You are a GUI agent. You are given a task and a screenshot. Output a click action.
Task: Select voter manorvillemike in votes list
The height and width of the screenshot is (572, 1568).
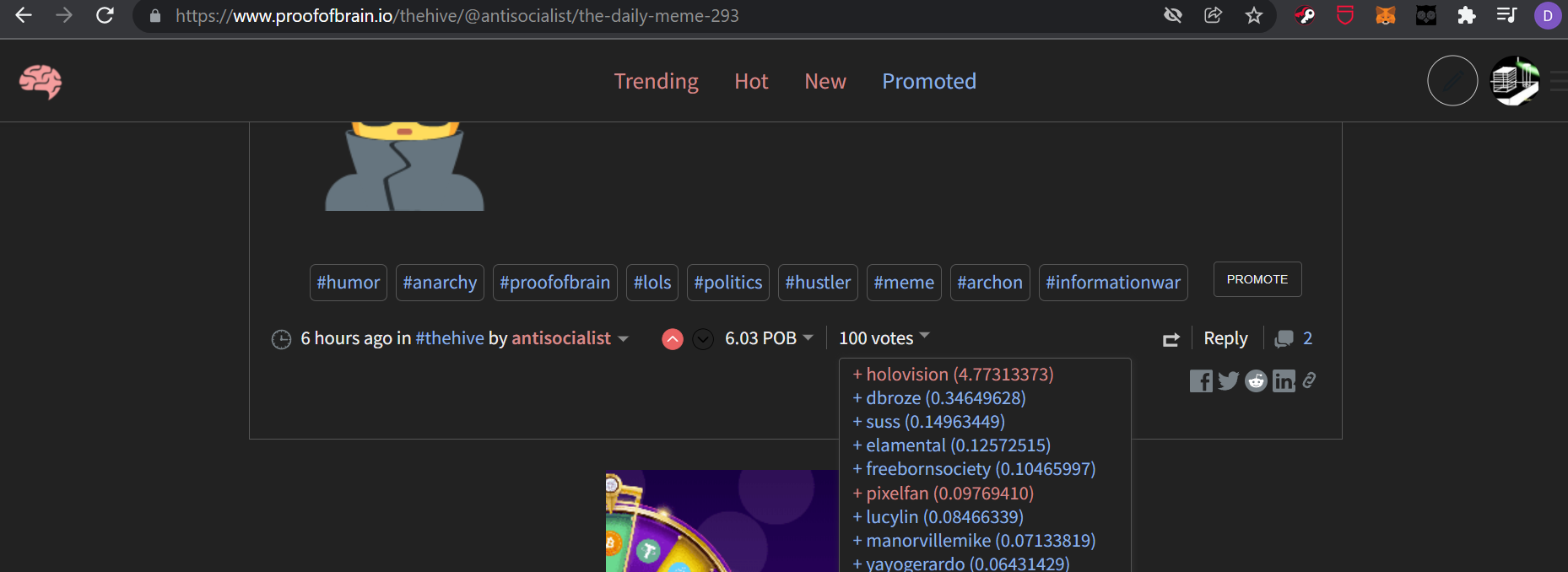click(x=975, y=541)
